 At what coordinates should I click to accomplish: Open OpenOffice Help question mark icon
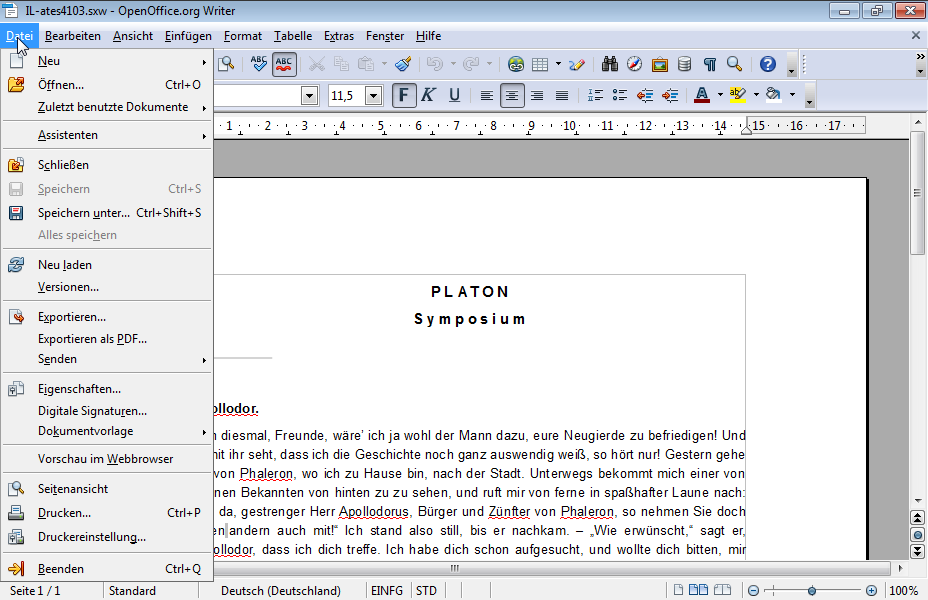[767, 64]
